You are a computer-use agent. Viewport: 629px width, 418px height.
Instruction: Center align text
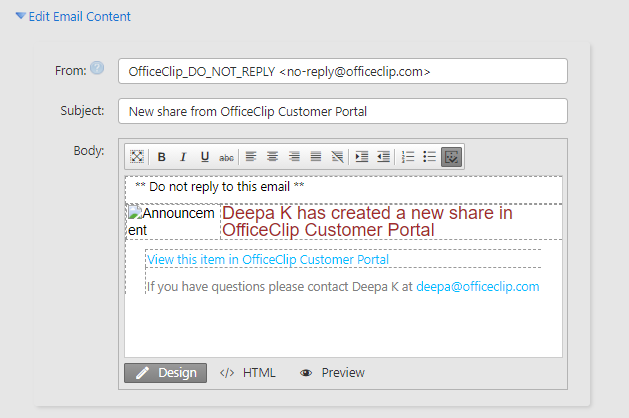tap(273, 156)
